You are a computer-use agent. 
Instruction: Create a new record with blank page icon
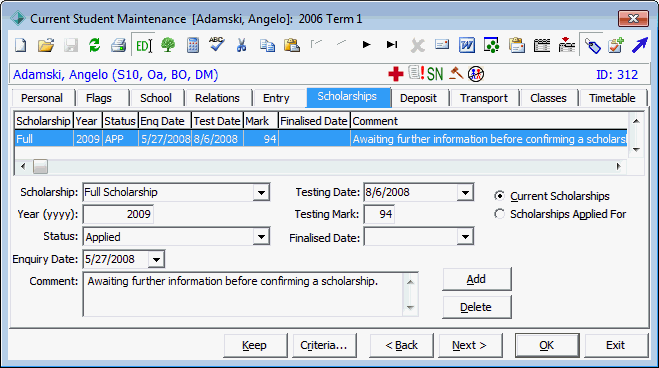(x=21, y=45)
